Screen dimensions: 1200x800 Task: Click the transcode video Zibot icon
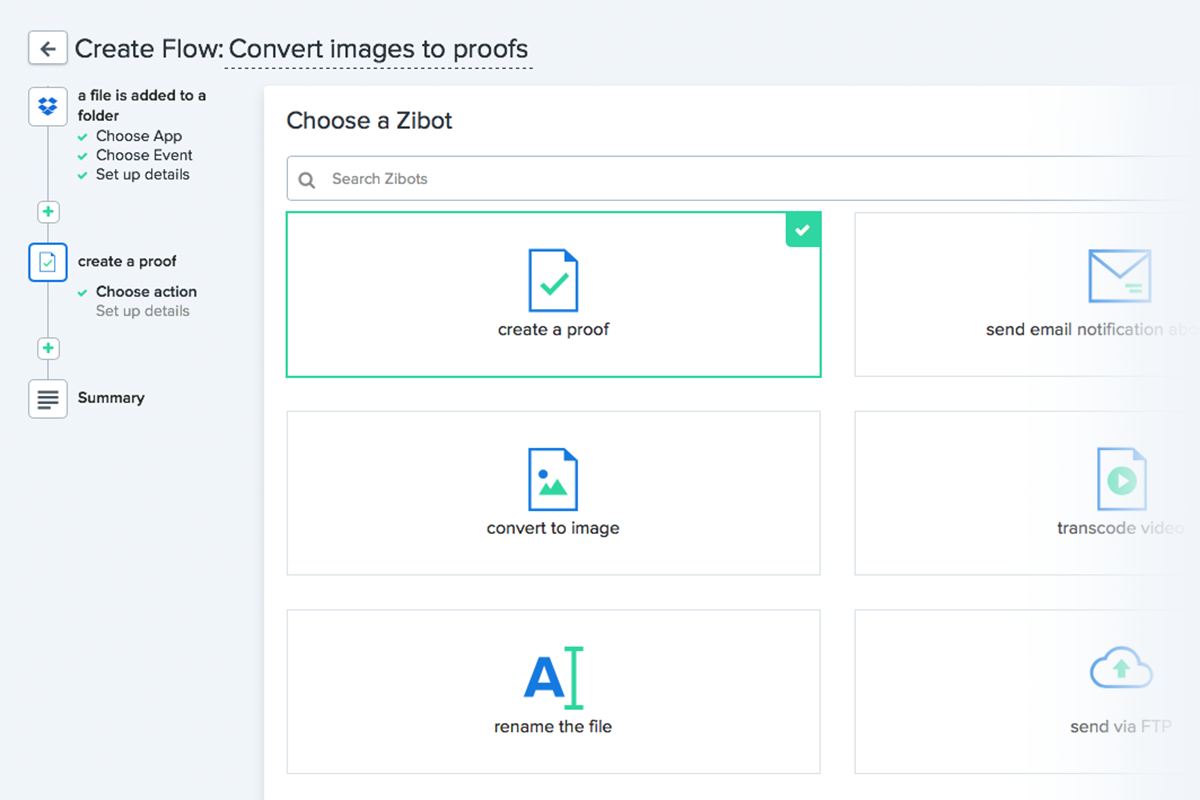coord(1121,477)
